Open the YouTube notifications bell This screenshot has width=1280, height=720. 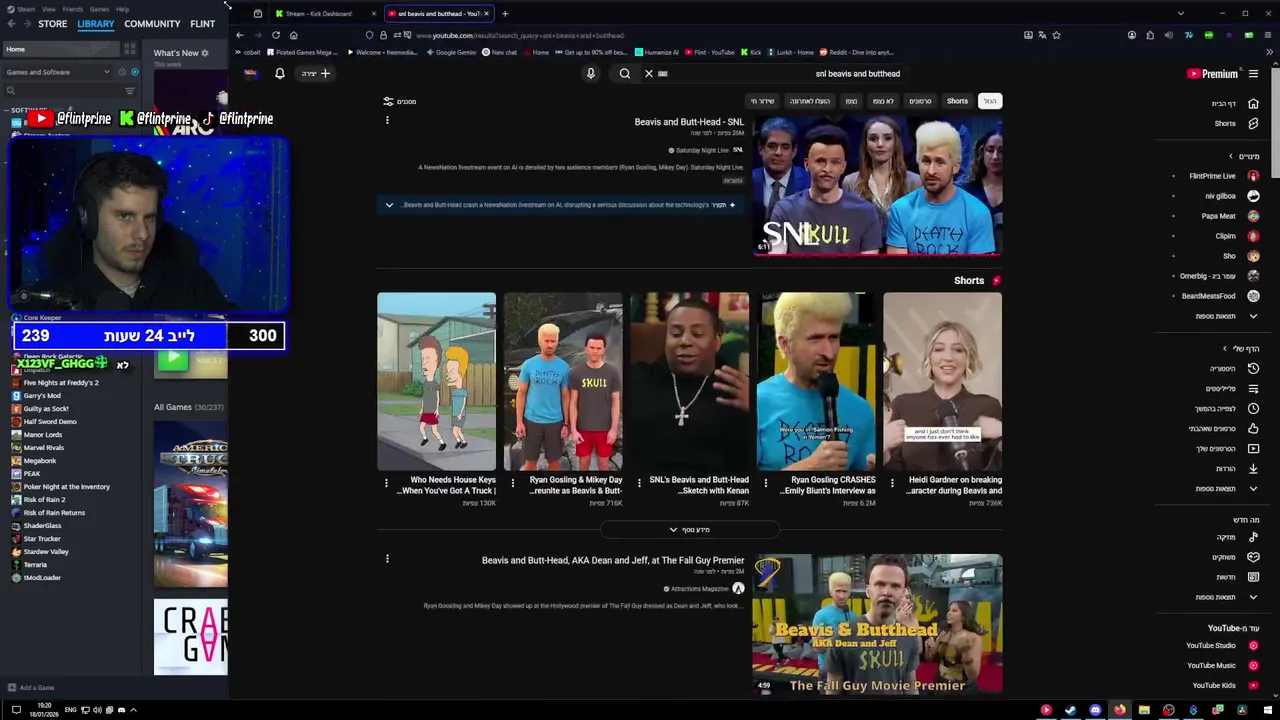[280, 73]
